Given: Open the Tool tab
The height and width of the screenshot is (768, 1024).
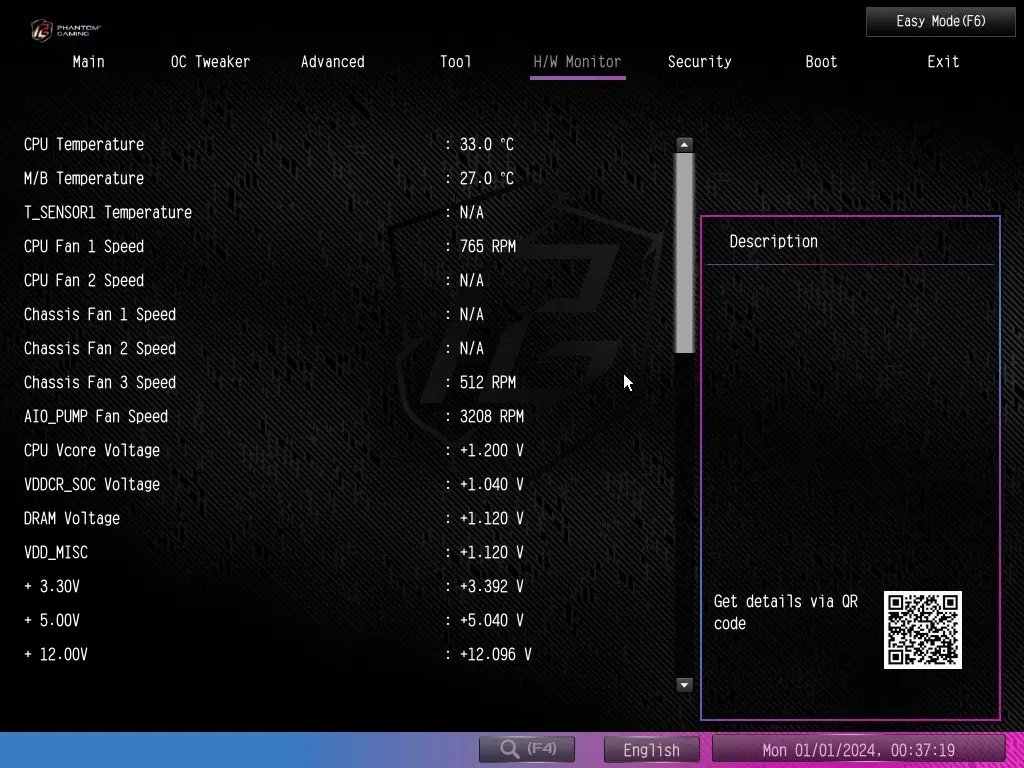Looking at the screenshot, I should 455,62.
